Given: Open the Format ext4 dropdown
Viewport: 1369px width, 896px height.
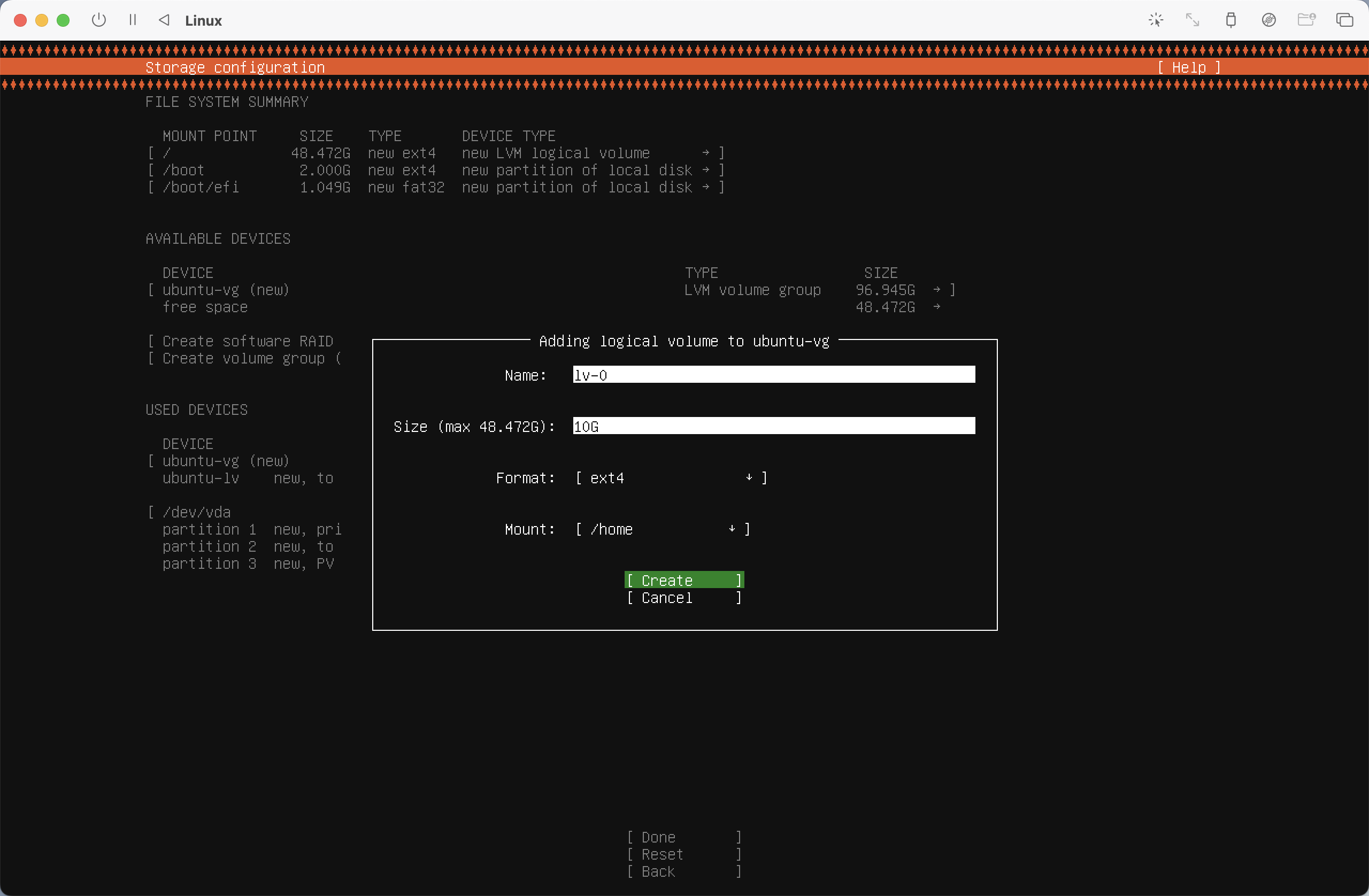Looking at the screenshot, I should point(671,478).
